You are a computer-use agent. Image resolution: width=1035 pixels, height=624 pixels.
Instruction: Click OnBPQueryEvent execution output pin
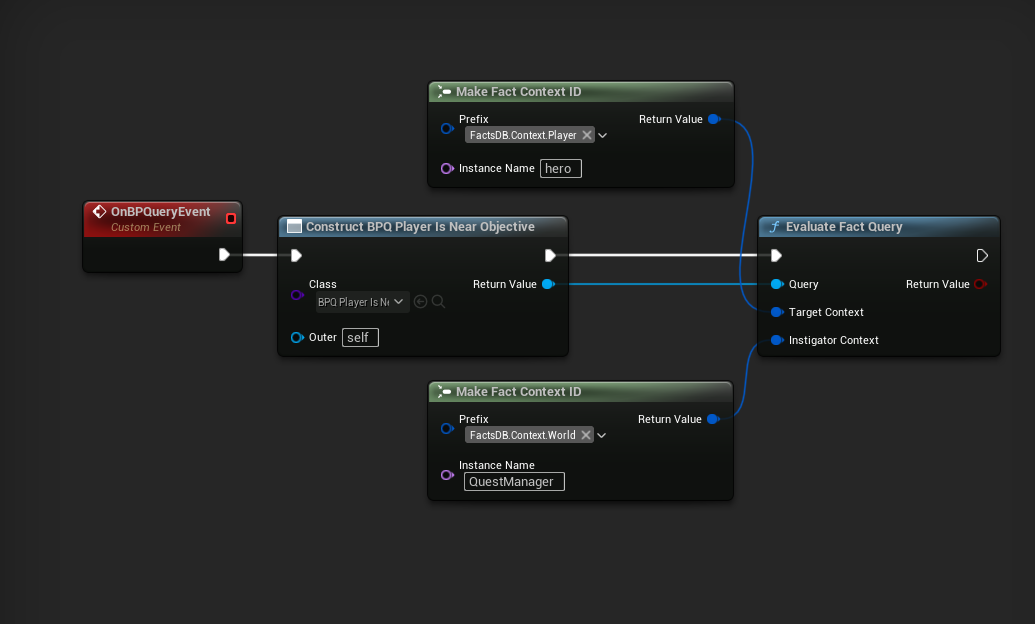point(224,255)
